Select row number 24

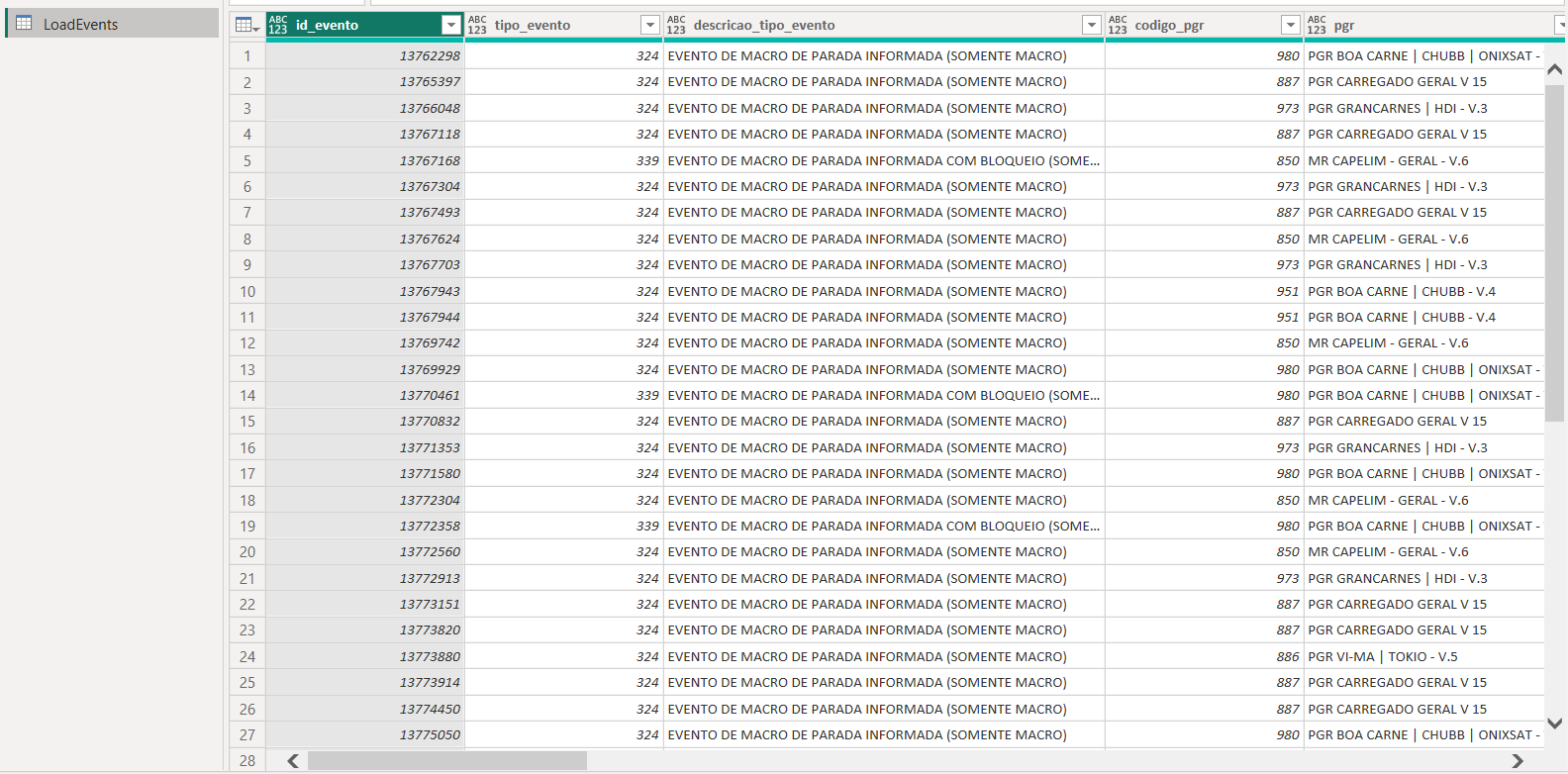pos(247,656)
